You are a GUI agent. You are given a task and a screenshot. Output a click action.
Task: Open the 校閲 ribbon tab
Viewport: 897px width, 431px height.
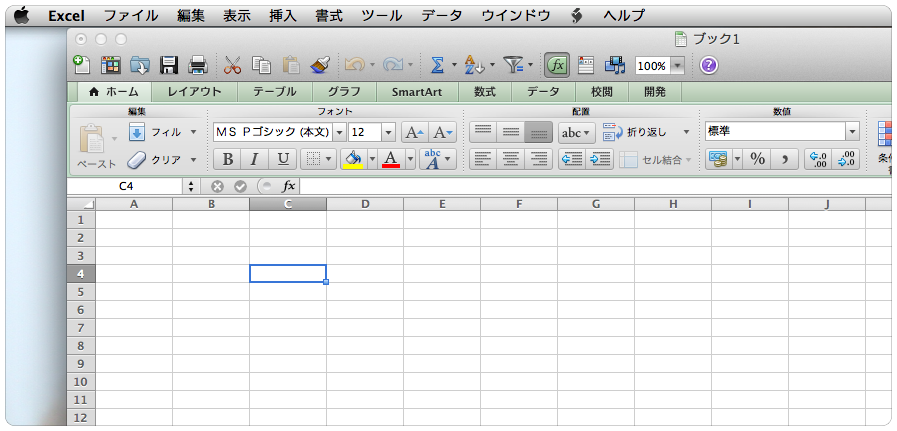[x=602, y=92]
